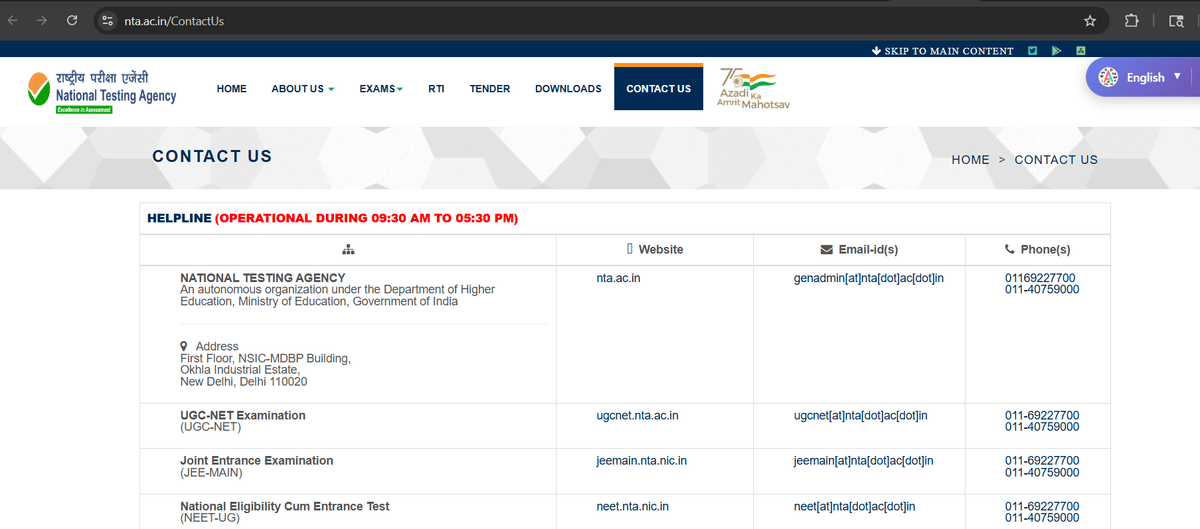The image size is (1200, 529).
Task: Open the Google Play icon in top bar
Action: click(1057, 50)
